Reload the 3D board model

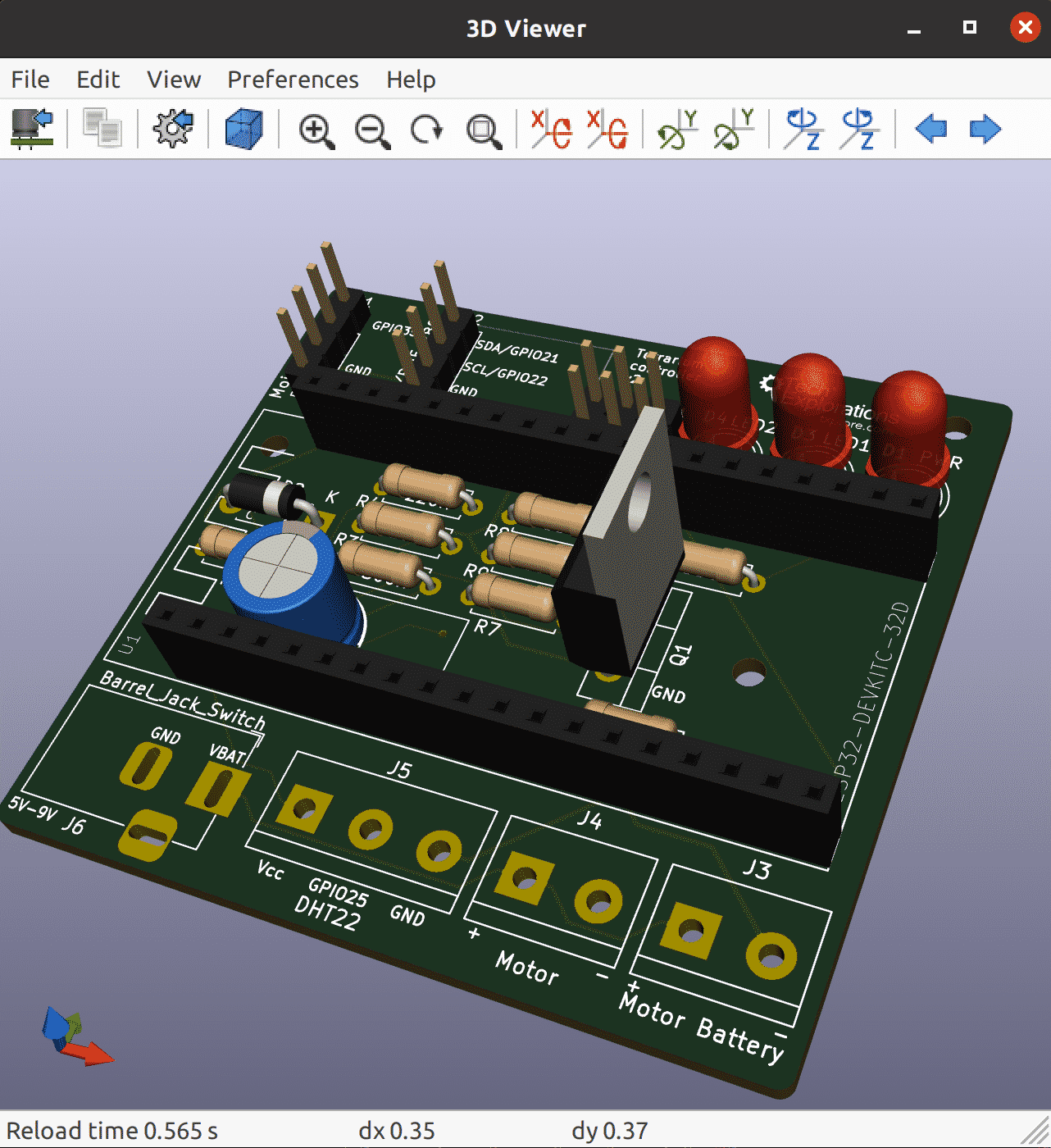[x=30, y=129]
